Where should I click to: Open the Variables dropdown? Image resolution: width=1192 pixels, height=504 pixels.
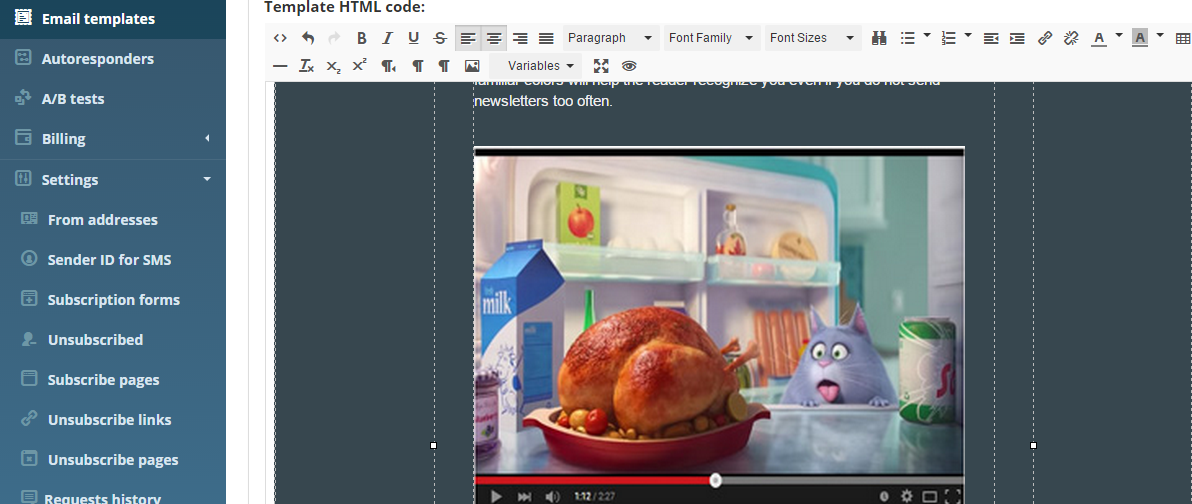(536, 66)
